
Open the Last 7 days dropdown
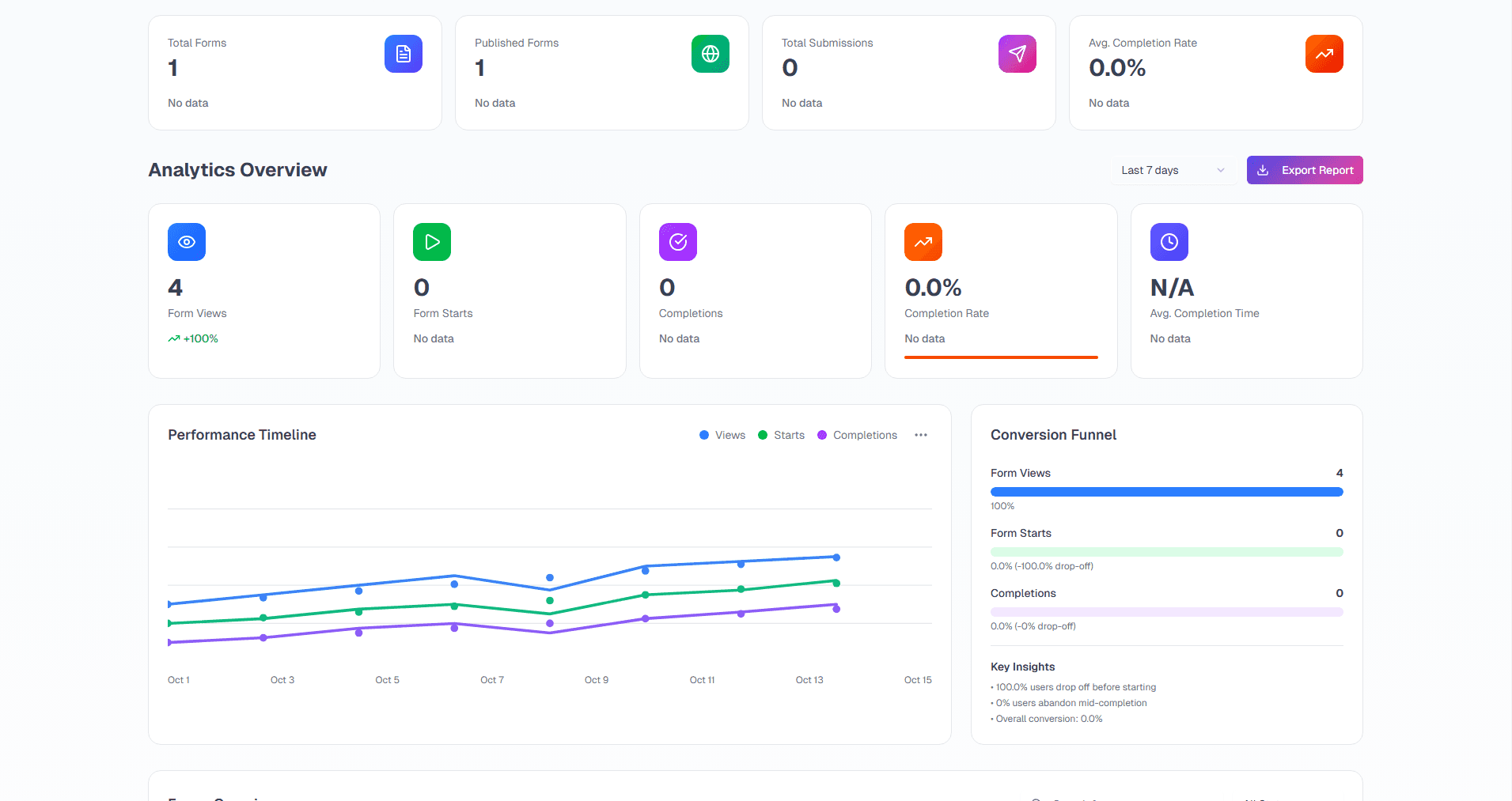1173,170
